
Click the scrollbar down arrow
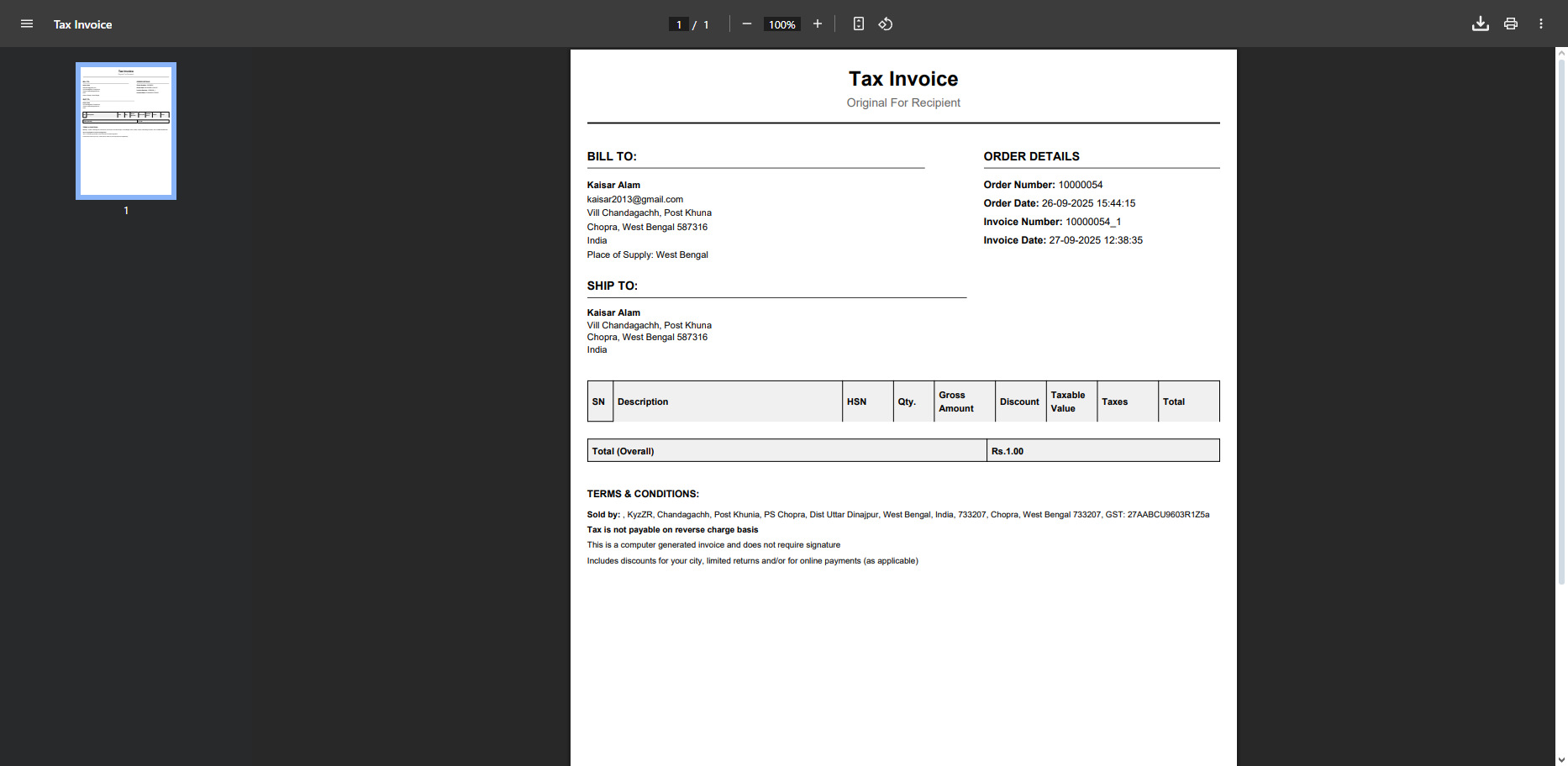coord(1561,759)
